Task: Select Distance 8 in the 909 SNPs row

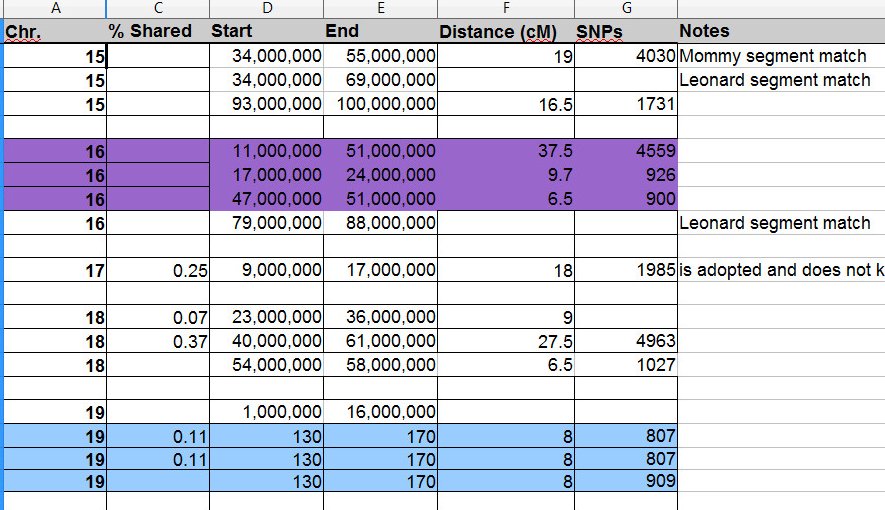Action: coord(506,481)
